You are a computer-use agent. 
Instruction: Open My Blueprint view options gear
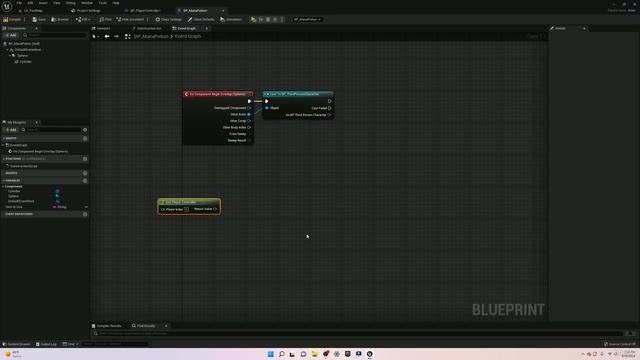(x=85, y=130)
